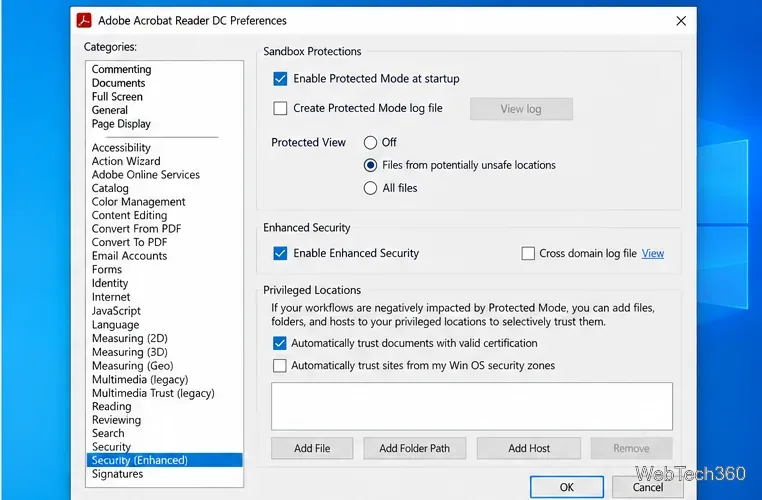Select the highlighted Security (Enhanced) category
This screenshot has height=500, width=762.
[x=164, y=460]
